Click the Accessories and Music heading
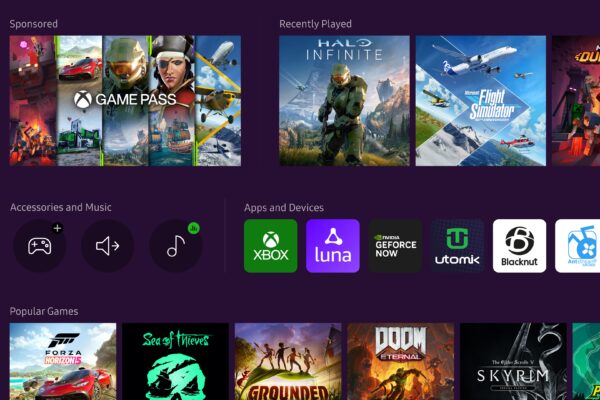This screenshot has height=400, width=600. tap(61, 207)
